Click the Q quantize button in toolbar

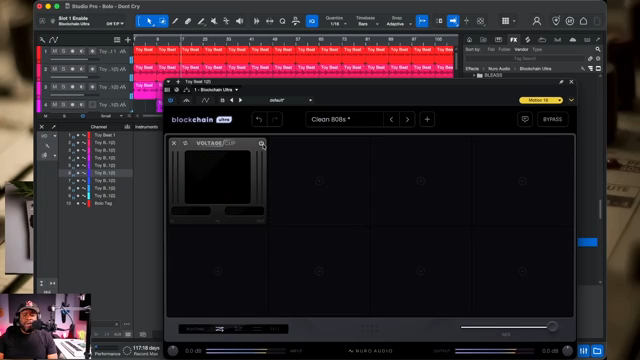click(282, 21)
